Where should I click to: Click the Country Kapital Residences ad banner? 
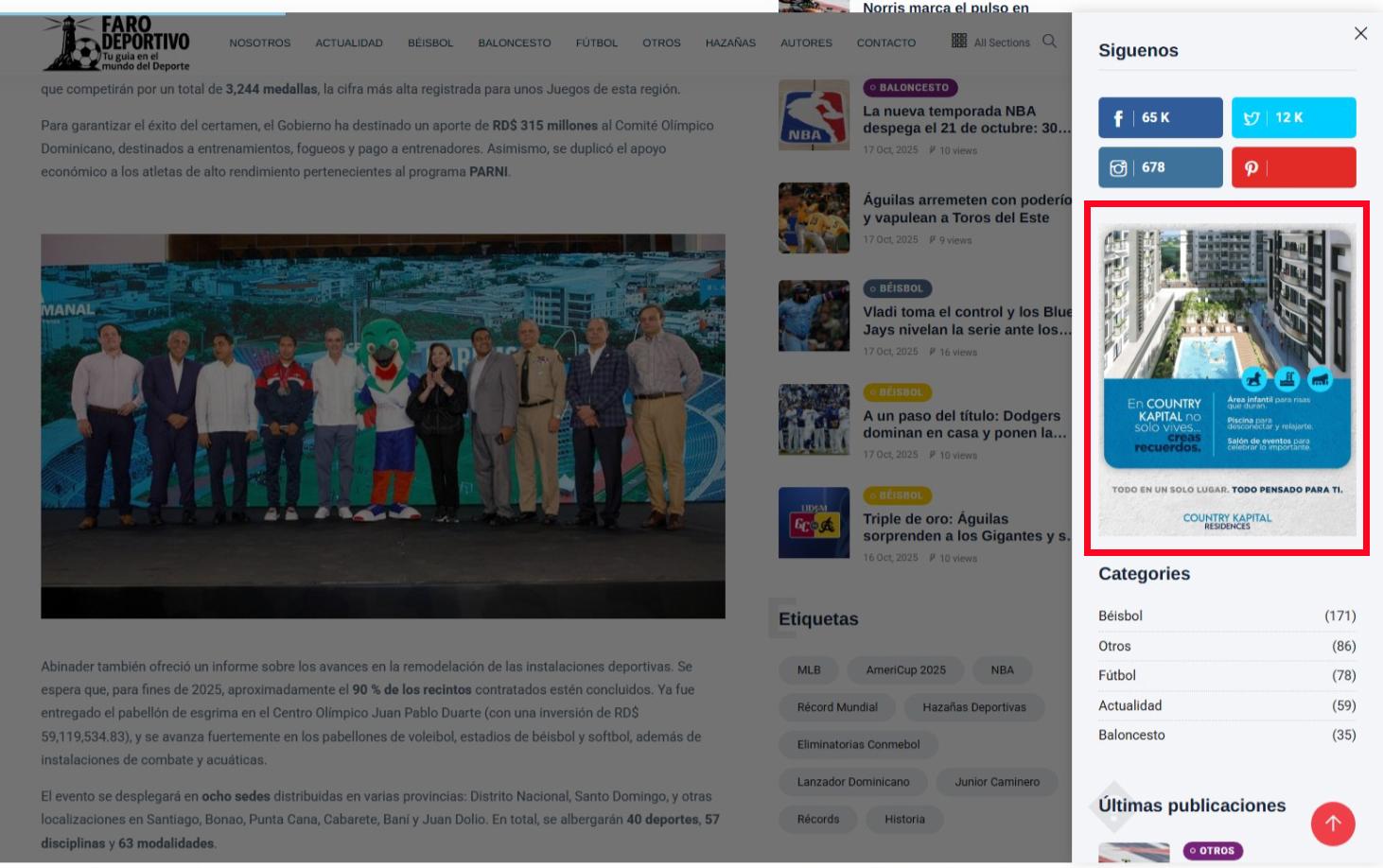1227,379
